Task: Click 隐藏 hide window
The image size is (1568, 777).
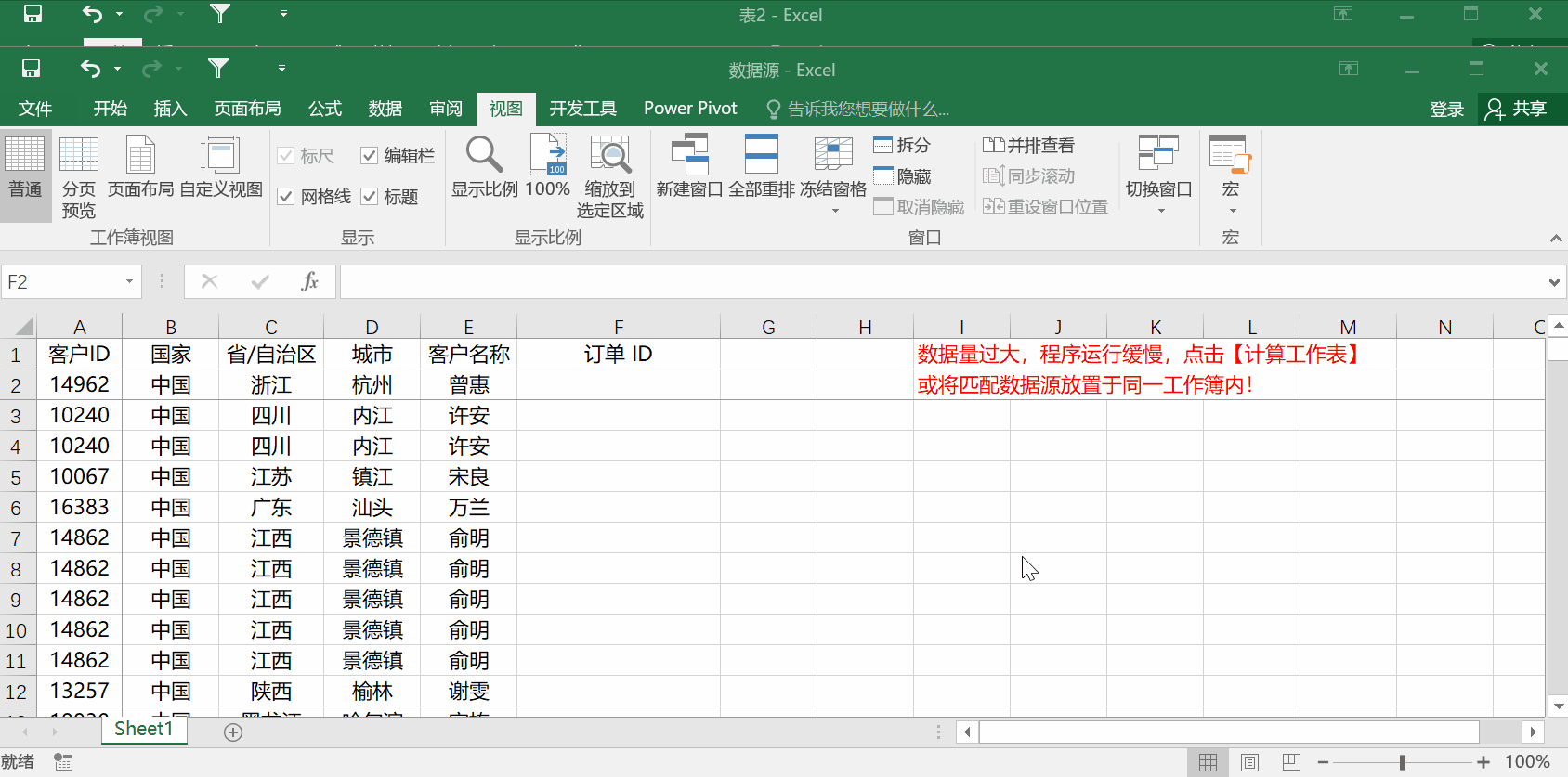Action: point(902,176)
